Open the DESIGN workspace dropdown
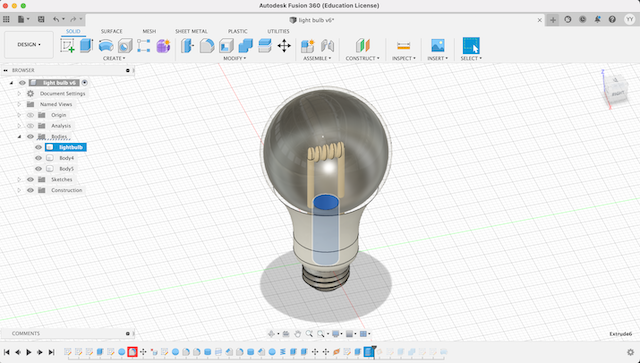This screenshot has width=640, height=363. click(29, 45)
